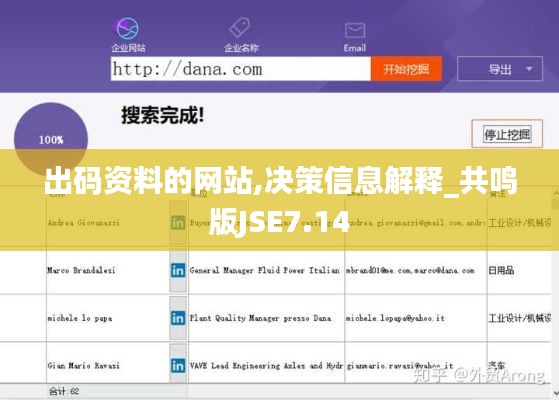Select name cell Gian Mario Ravasi

click(x=83, y=365)
